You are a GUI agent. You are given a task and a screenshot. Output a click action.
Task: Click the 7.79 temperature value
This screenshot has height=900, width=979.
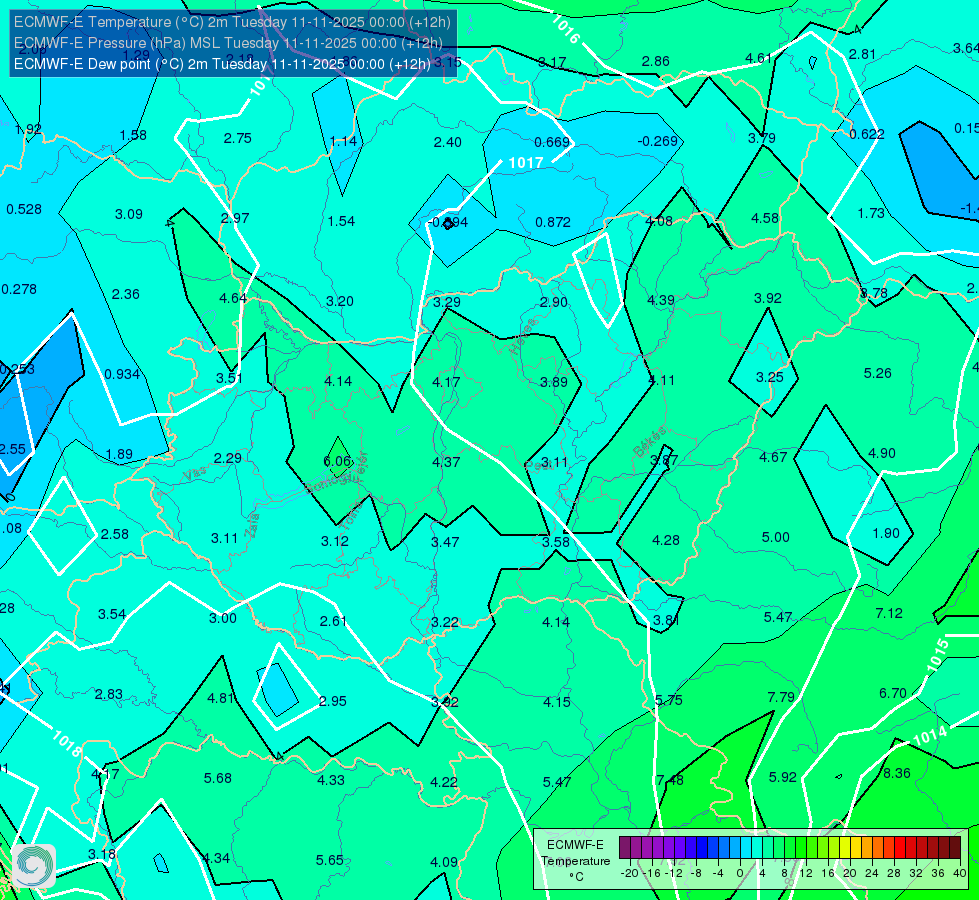(780, 697)
